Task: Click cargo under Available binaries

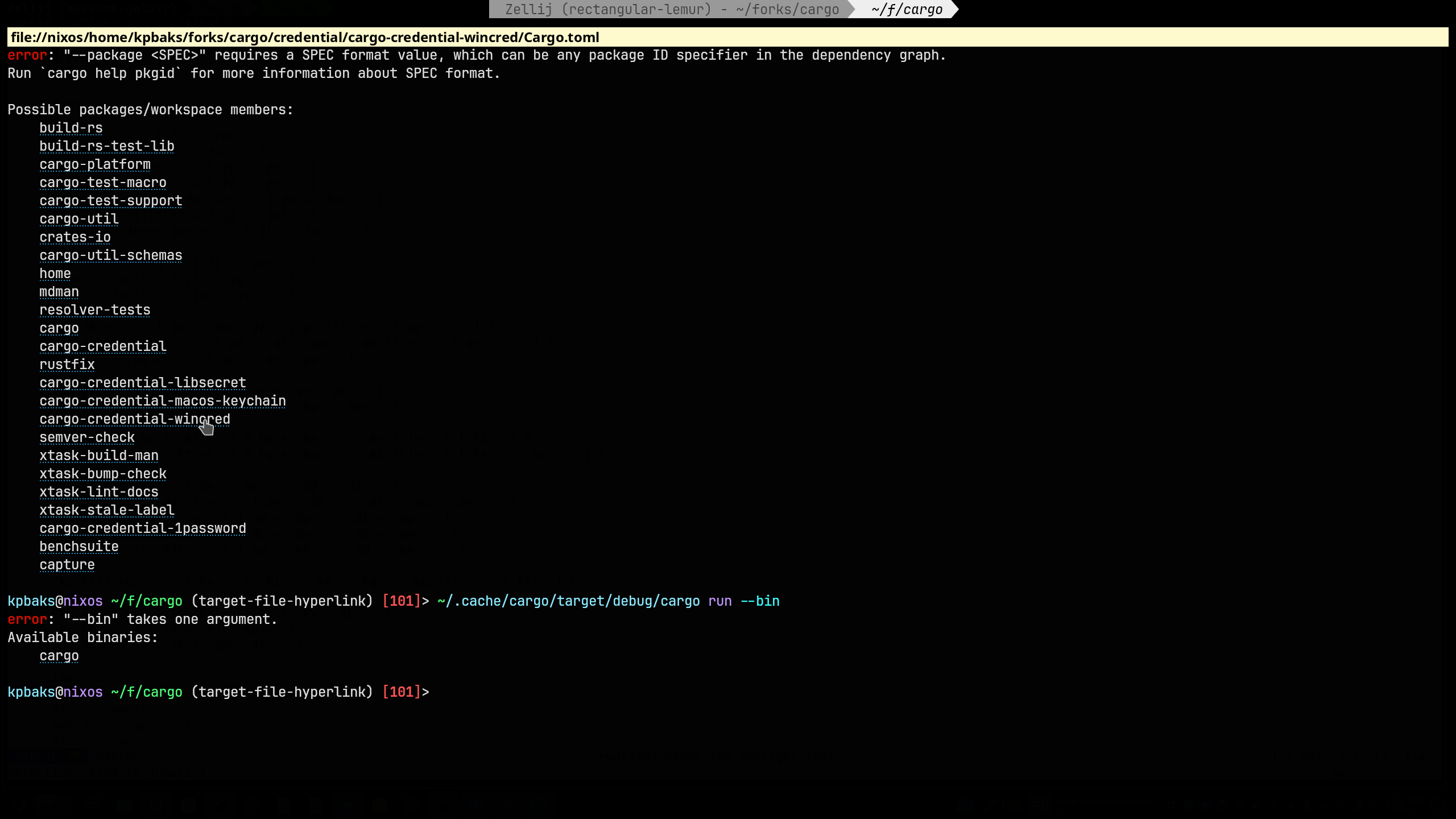Action: [59, 656]
